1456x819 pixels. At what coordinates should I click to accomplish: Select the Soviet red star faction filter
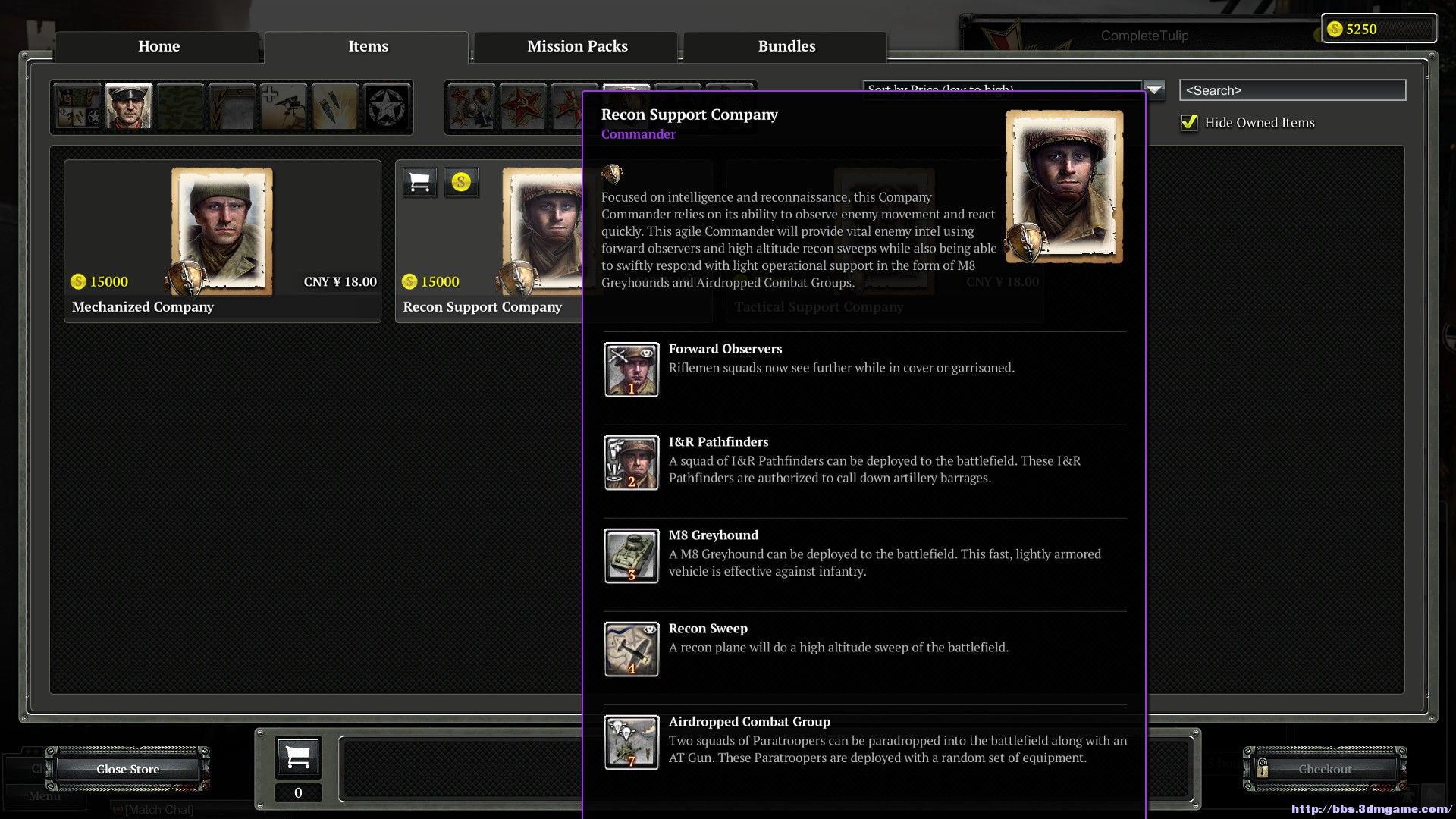[x=523, y=107]
